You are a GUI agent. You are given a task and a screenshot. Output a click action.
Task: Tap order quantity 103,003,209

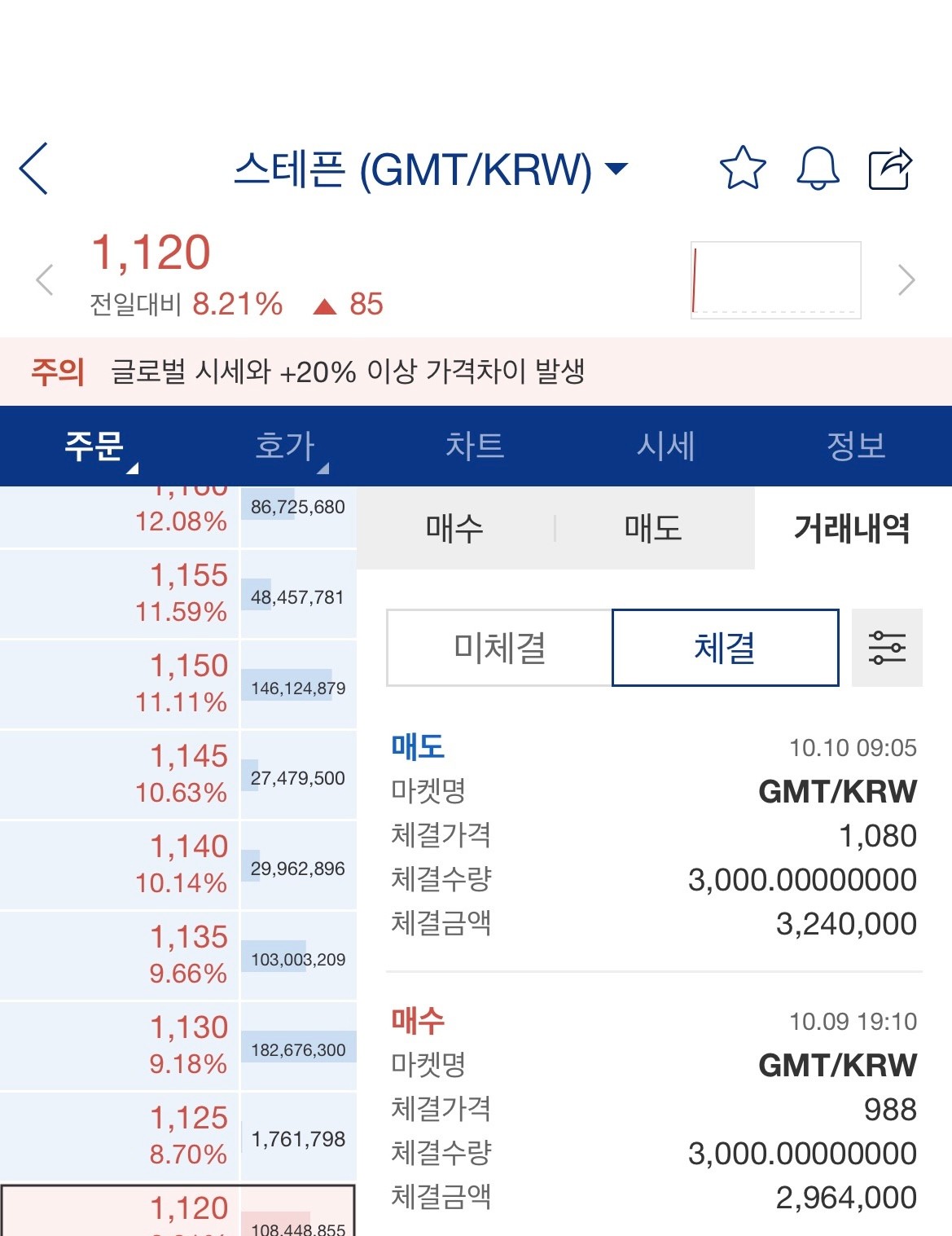(x=298, y=959)
